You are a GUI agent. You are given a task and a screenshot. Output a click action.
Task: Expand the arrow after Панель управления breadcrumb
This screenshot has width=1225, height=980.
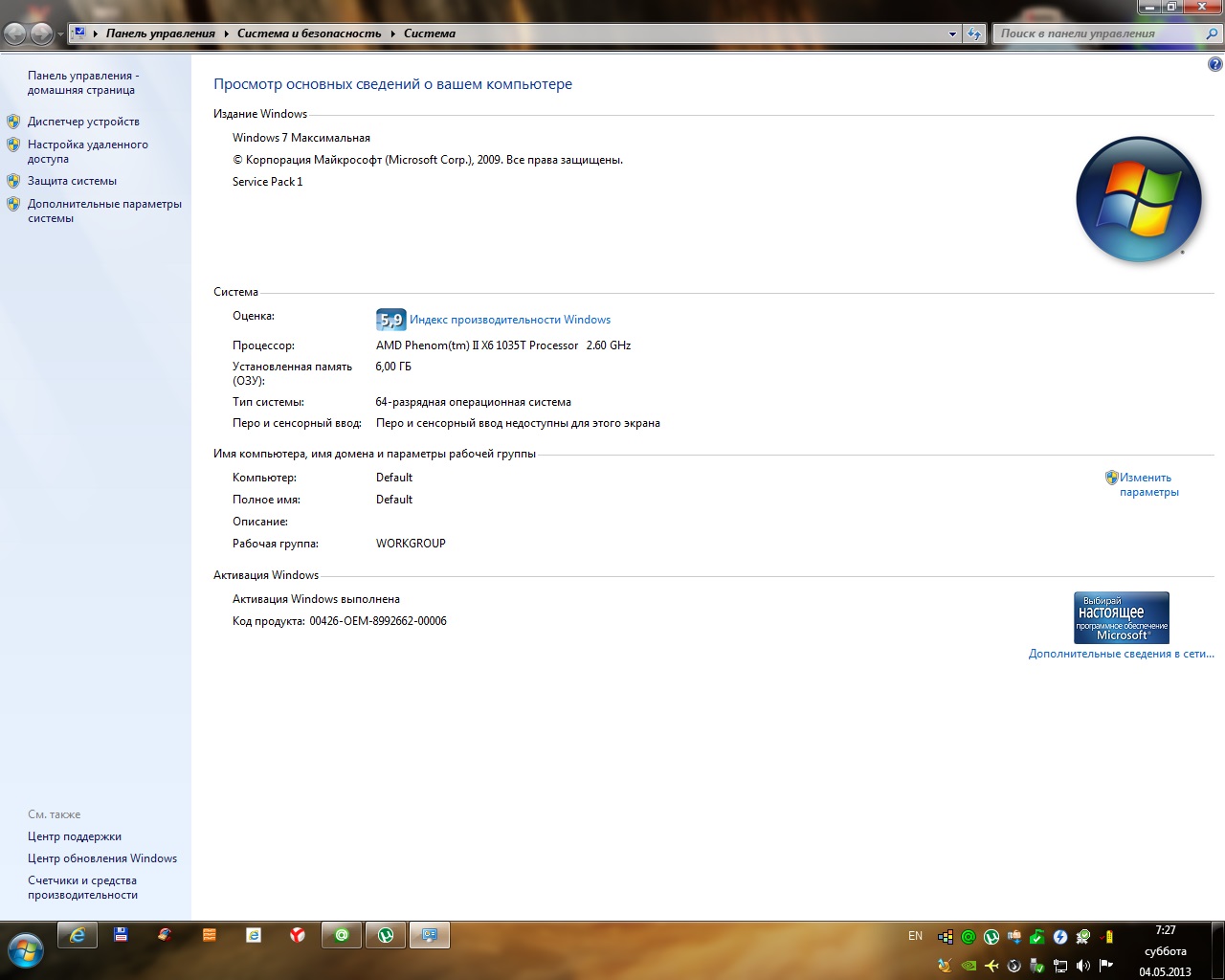tap(227, 33)
